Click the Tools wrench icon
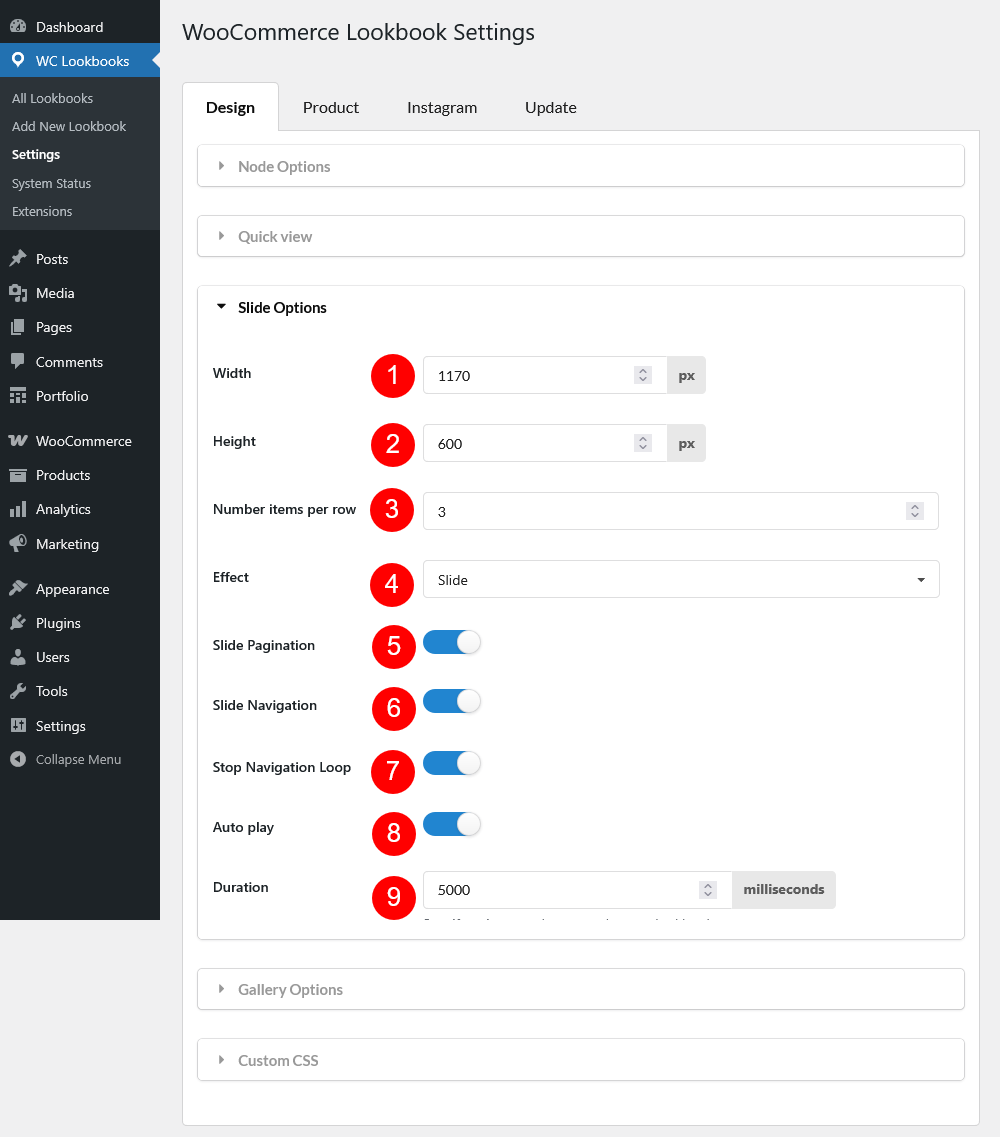The height and width of the screenshot is (1137, 1000). click(18, 691)
